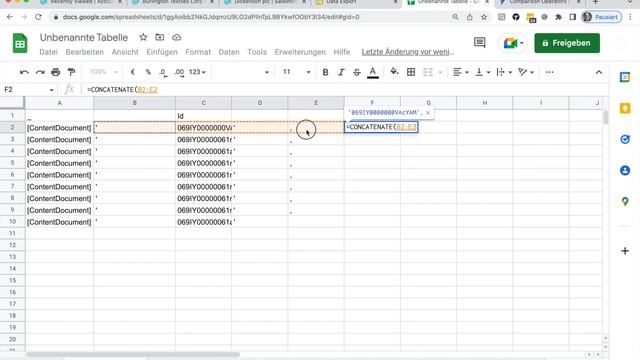
Task: Open the name box dropdown arrow
Action: click(51, 90)
